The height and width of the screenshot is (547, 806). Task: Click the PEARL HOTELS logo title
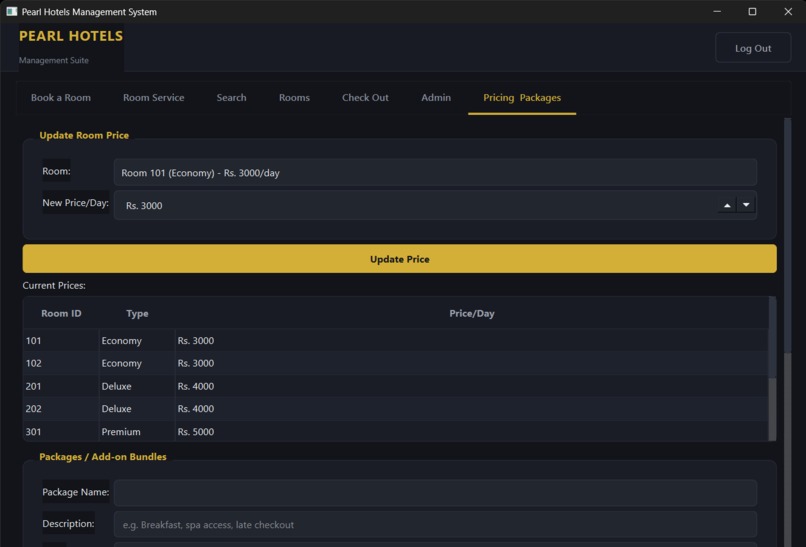click(71, 36)
